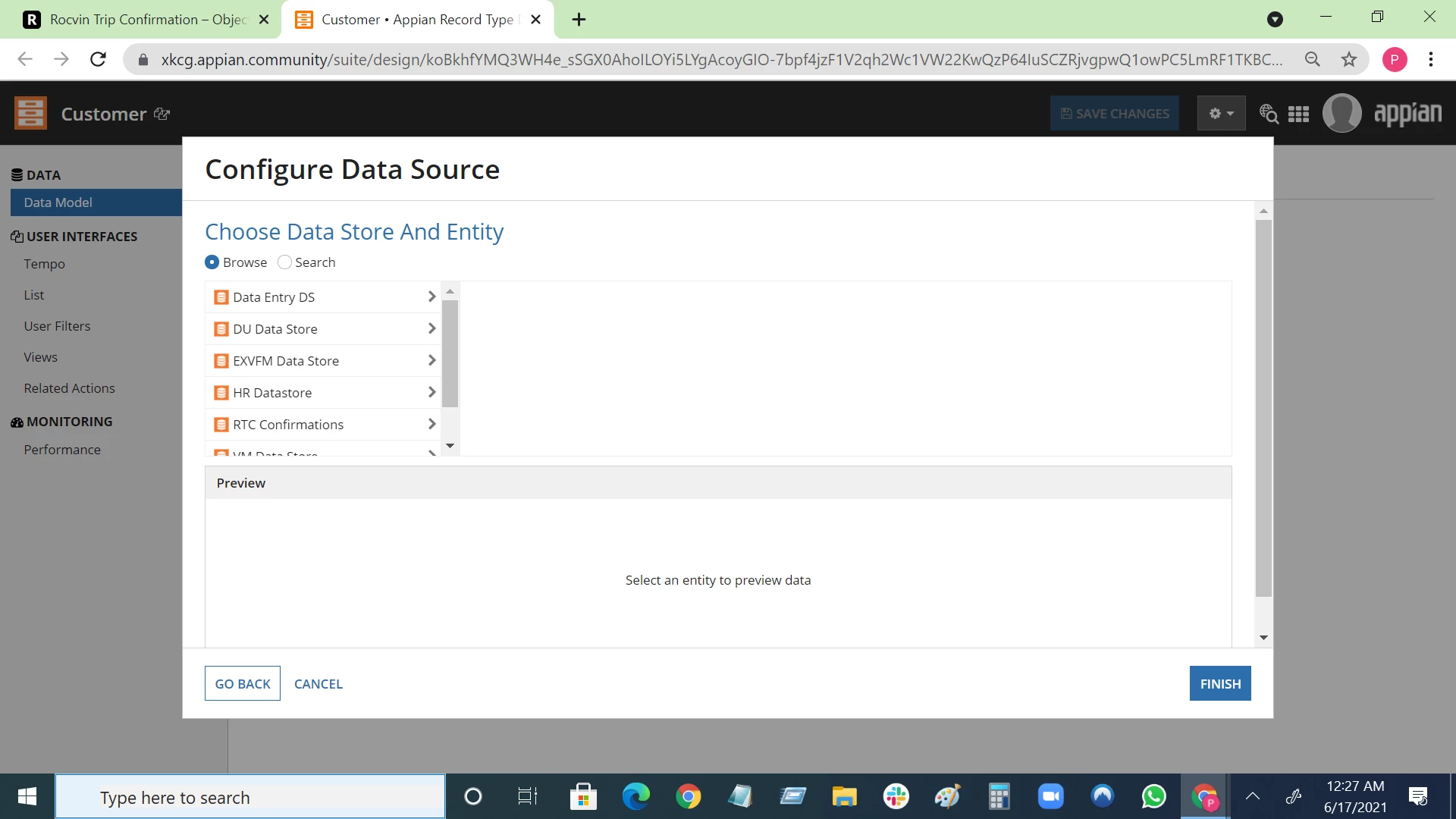Click the Customer record type icon
1456x819 pixels.
30,113
